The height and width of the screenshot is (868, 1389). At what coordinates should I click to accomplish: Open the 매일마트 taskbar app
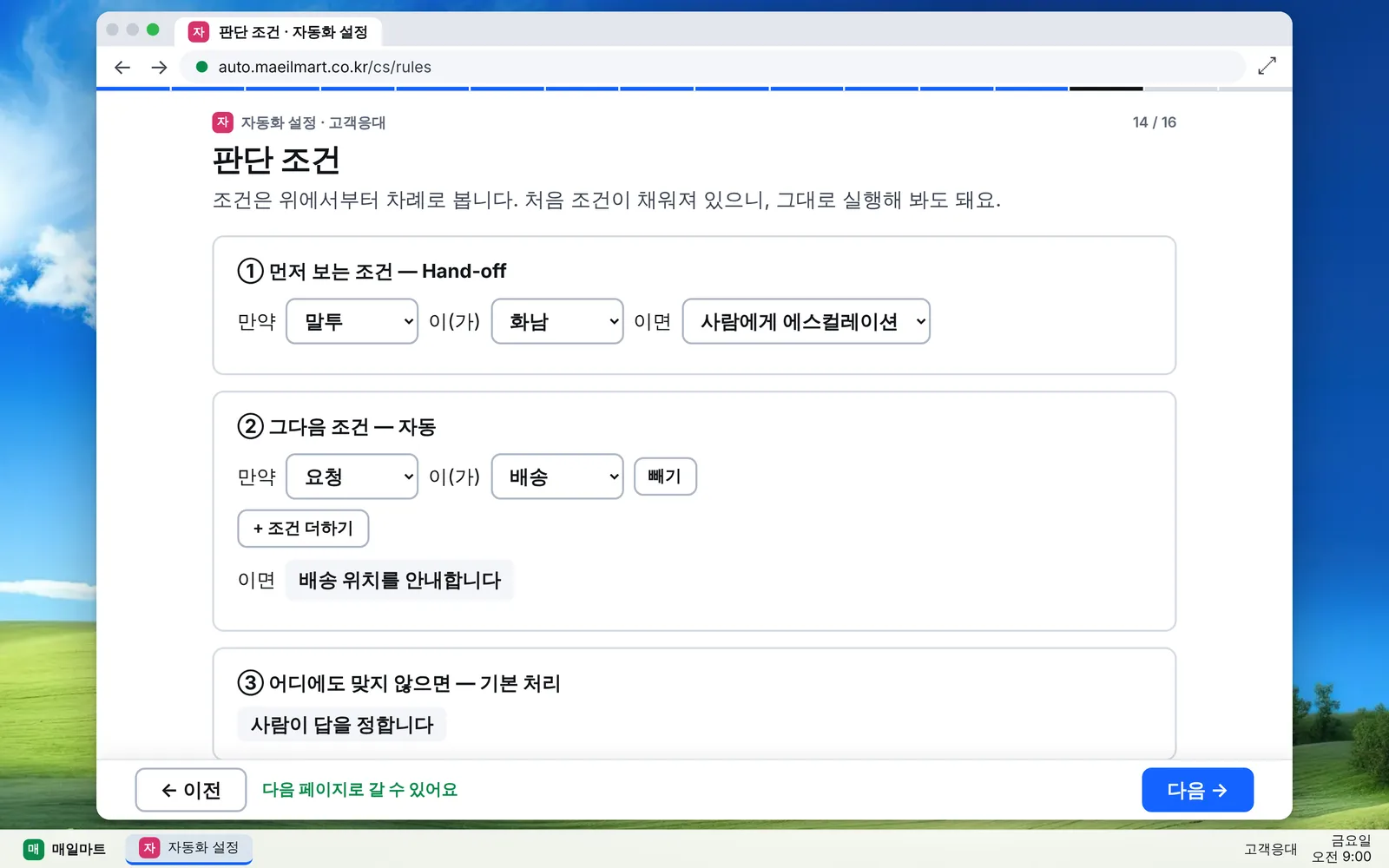[65, 849]
